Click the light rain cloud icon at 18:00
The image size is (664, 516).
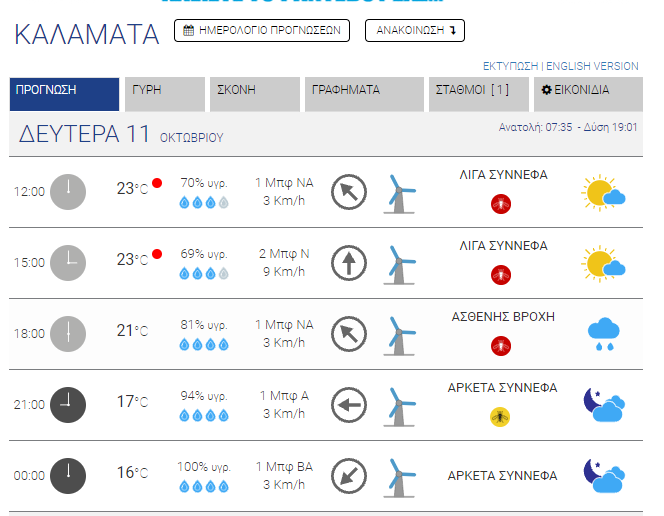pyautogui.click(x=605, y=333)
